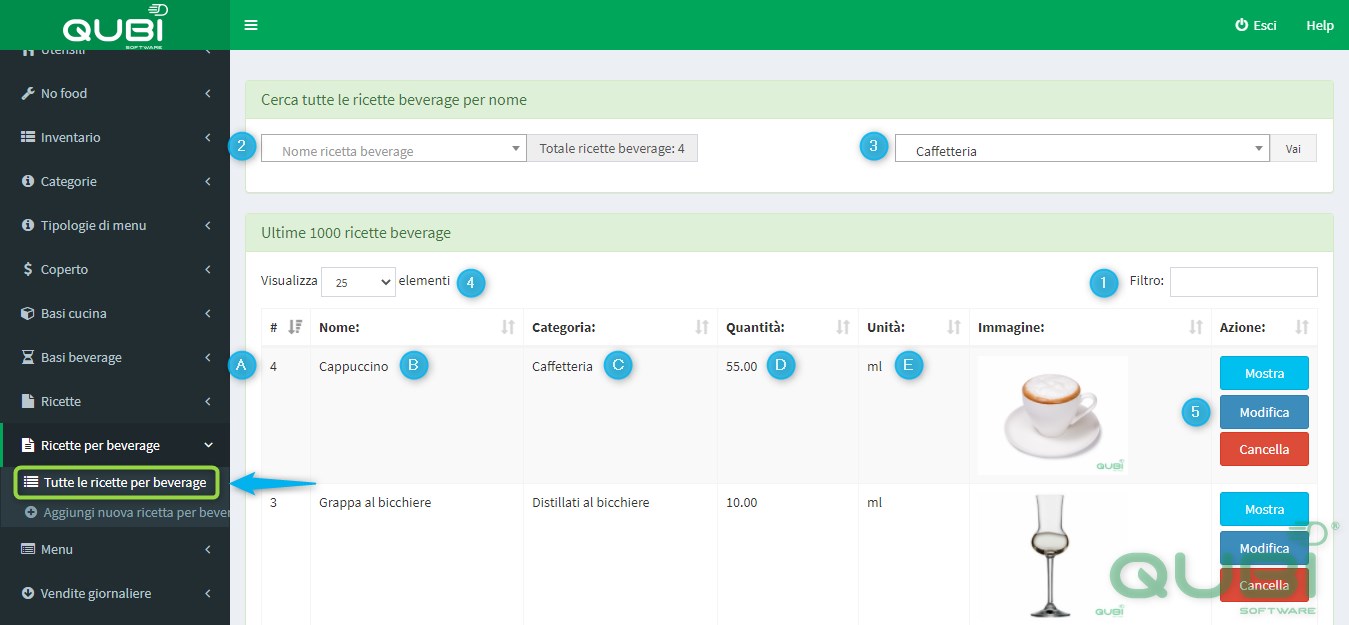Screen dimensions: 1349x625
Task: Click Cancella for Cappuccino
Action: 1264,449
